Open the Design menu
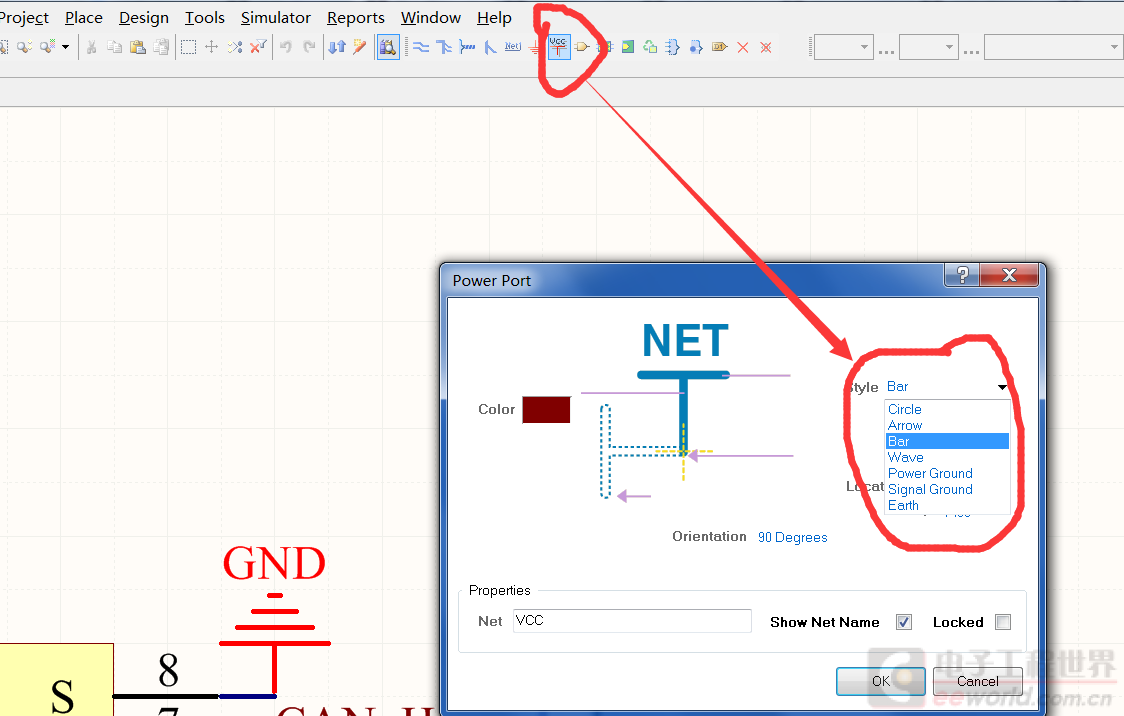Viewport: 1124px width, 716px height. tap(144, 17)
